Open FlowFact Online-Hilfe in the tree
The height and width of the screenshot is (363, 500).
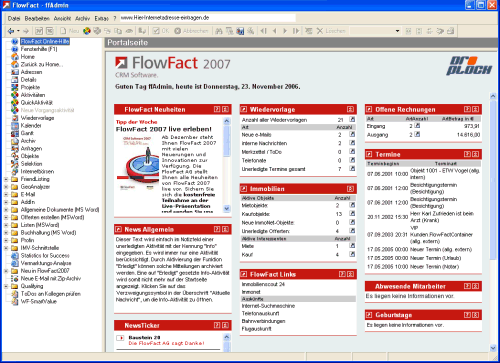click(x=45, y=41)
